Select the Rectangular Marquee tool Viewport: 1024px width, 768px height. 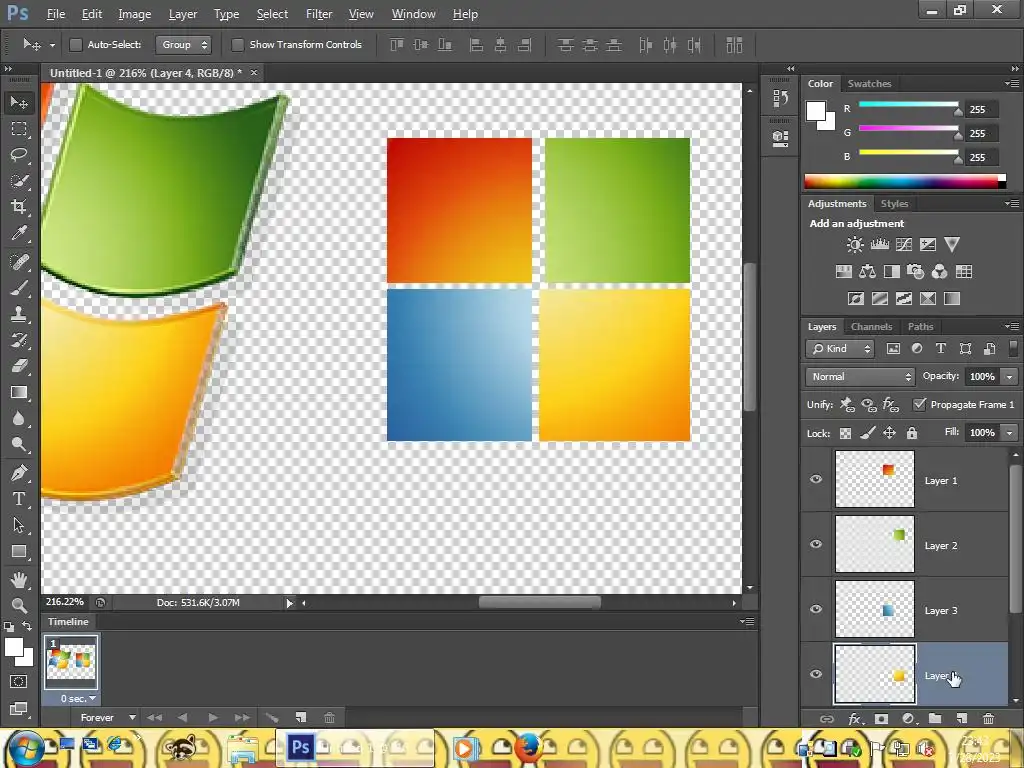[x=19, y=129]
